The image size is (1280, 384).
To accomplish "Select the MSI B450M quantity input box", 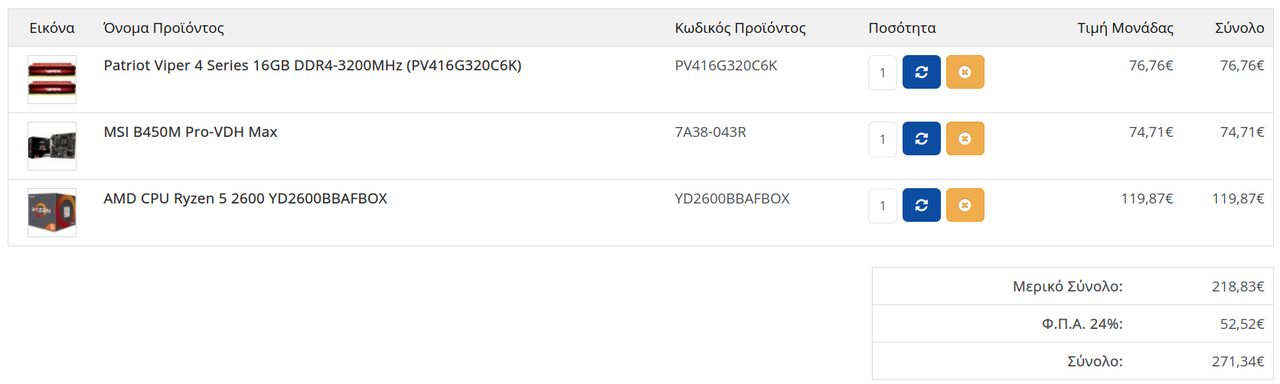I will point(883,138).
